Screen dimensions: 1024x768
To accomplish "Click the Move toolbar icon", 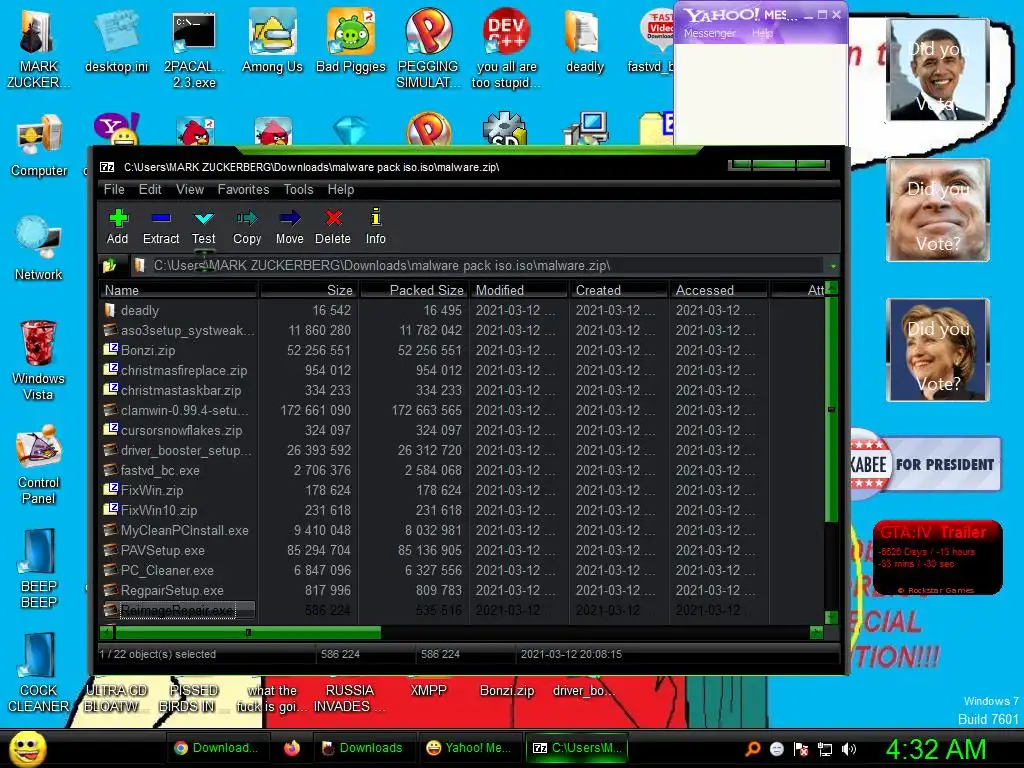I will [289, 226].
